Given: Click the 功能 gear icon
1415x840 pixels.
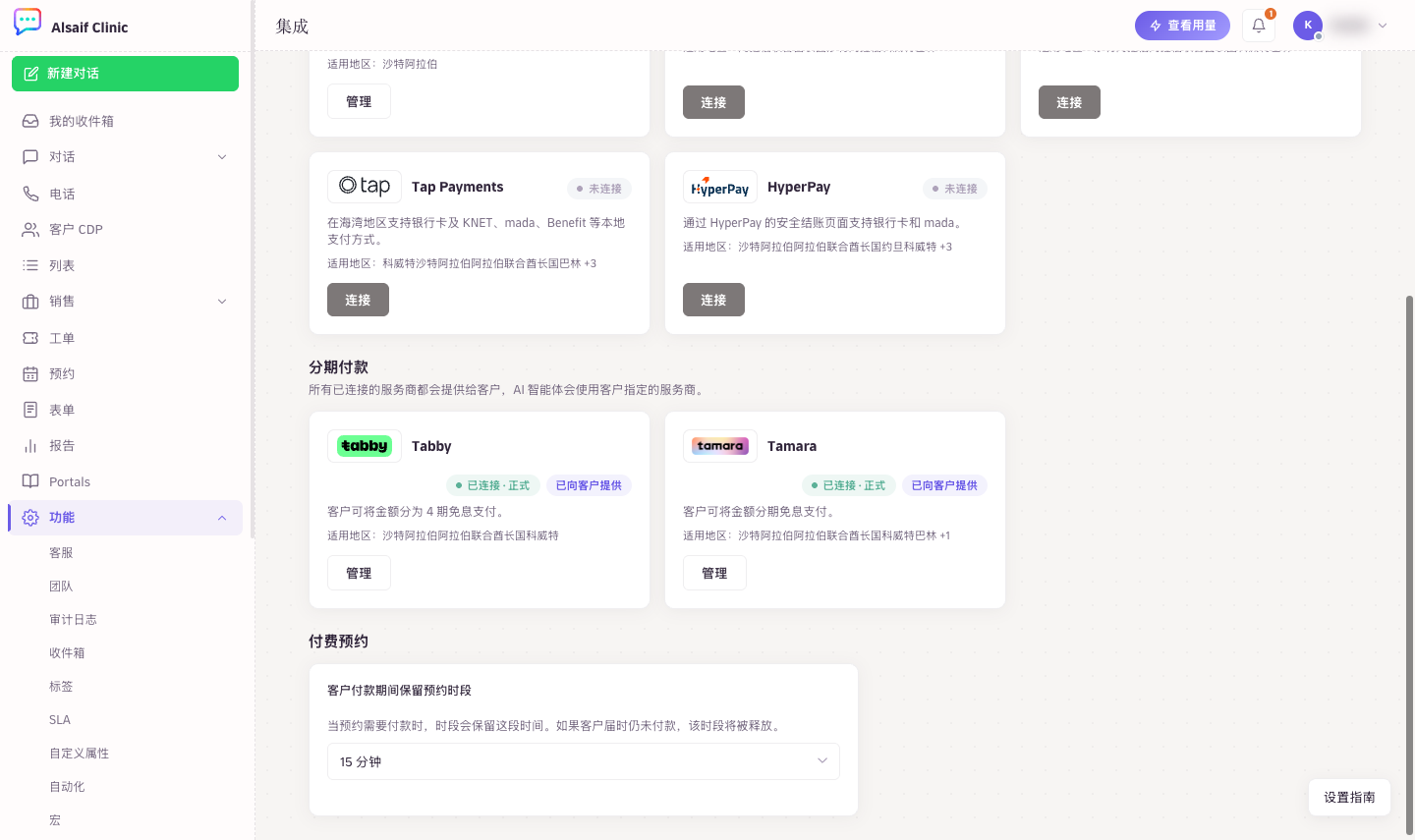Looking at the screenshot, I should [30, 518].
